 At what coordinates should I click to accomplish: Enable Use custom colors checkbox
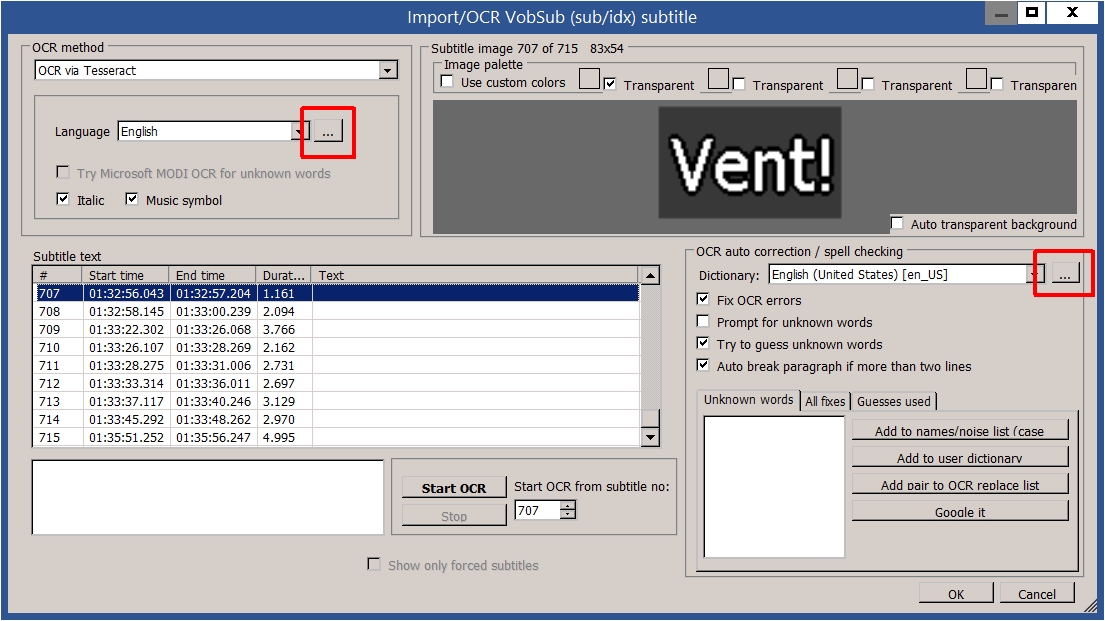coord(447,82)
